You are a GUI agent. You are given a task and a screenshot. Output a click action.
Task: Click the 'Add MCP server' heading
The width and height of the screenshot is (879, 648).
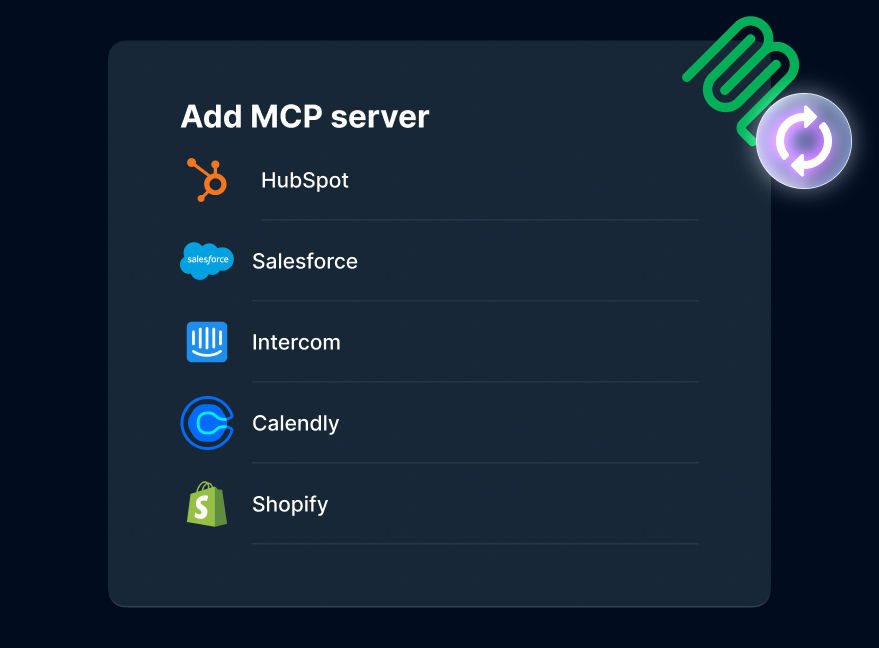click(x=305, y=117)
